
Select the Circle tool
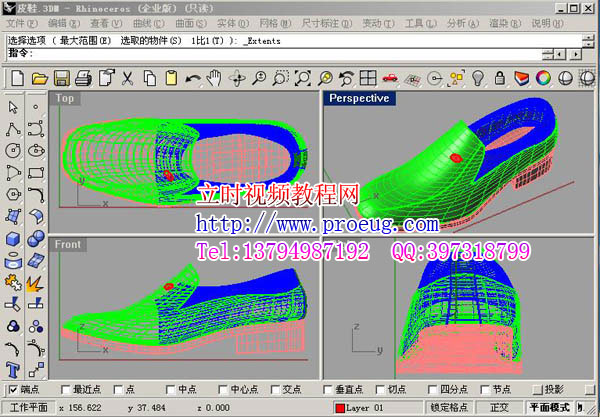click(13, 151)
